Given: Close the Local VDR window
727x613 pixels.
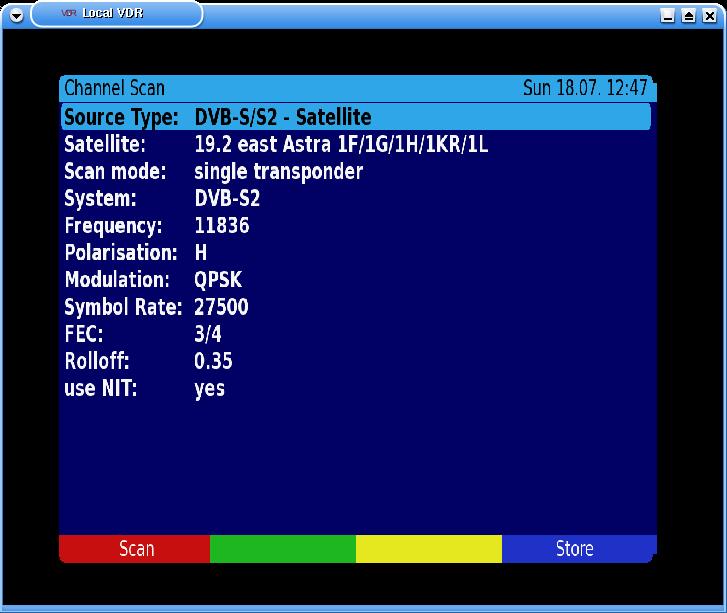Looking at the screenshot, I should (709, 15).
